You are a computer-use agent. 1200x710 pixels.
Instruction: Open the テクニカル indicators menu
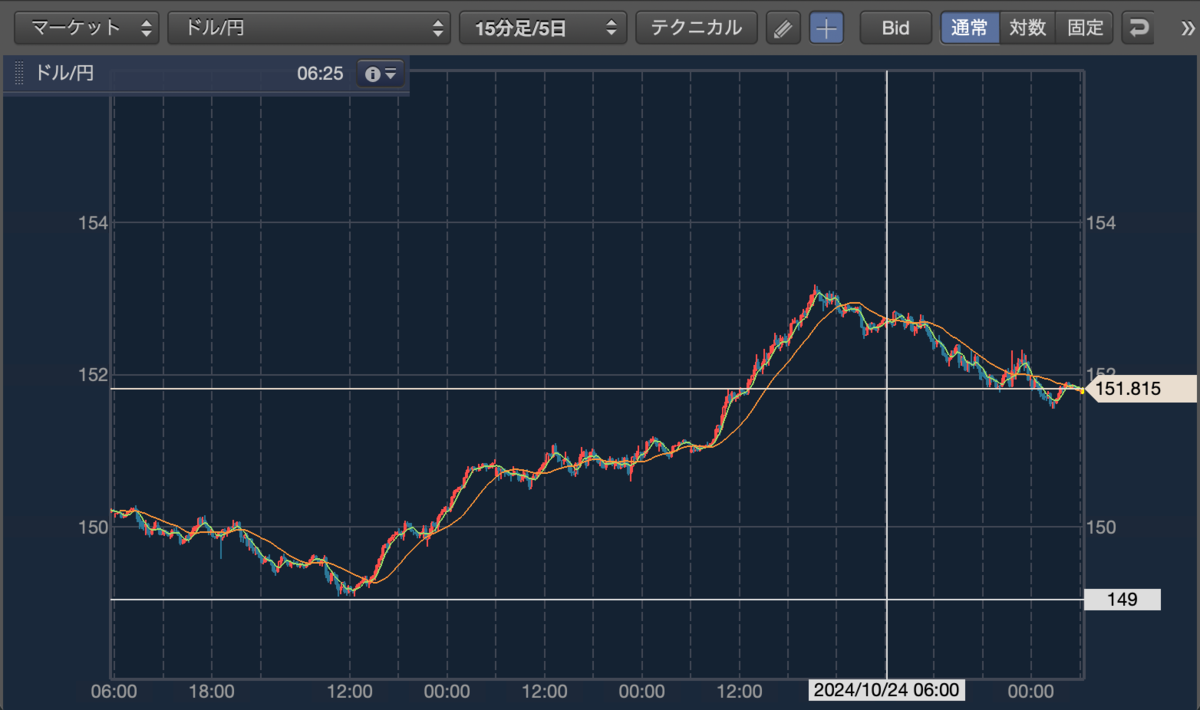[x=696, y=28]
